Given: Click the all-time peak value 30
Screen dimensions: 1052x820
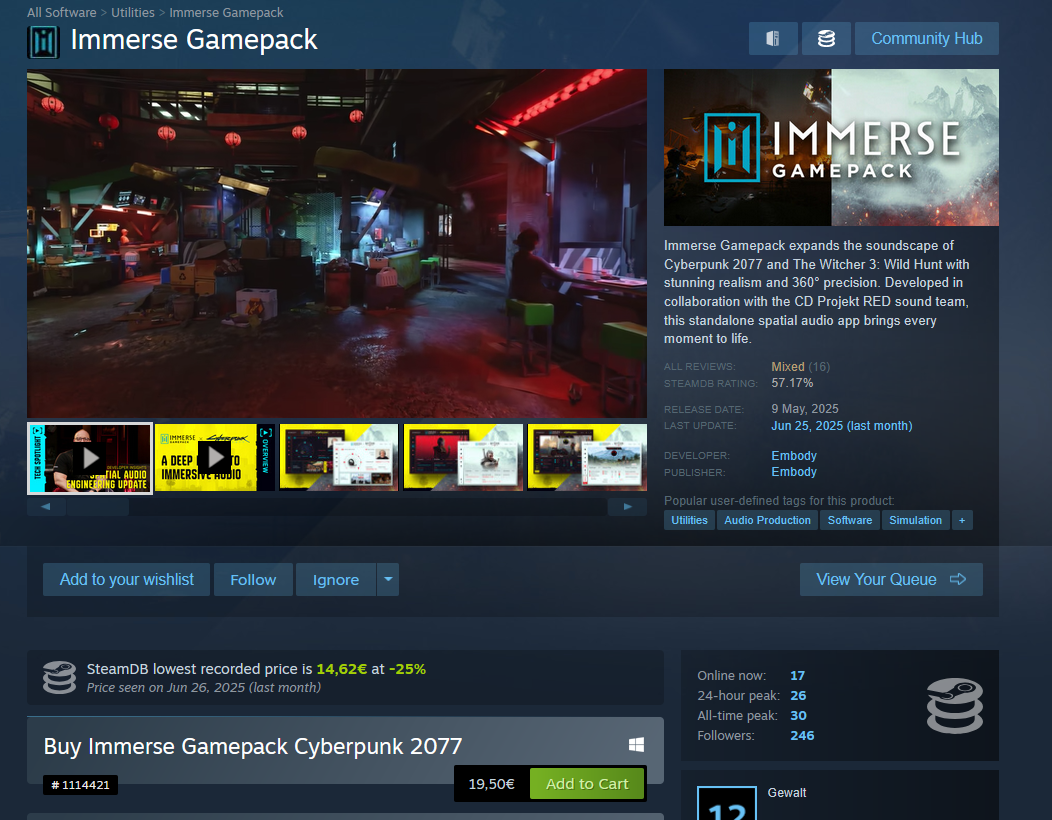Looking at the screenshot, I should (798, 716).
